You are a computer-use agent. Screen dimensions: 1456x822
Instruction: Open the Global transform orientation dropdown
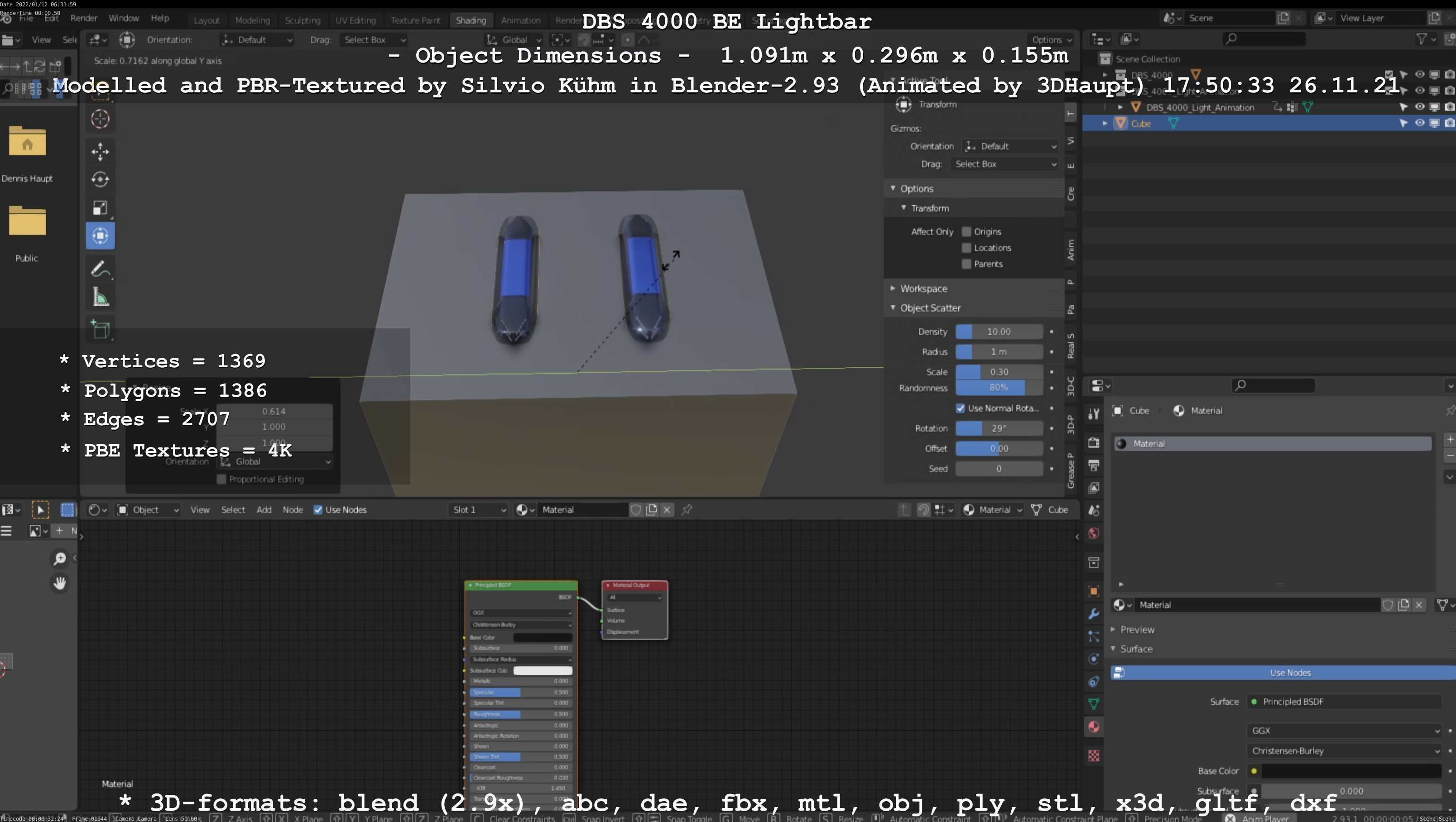coord(514,39)
